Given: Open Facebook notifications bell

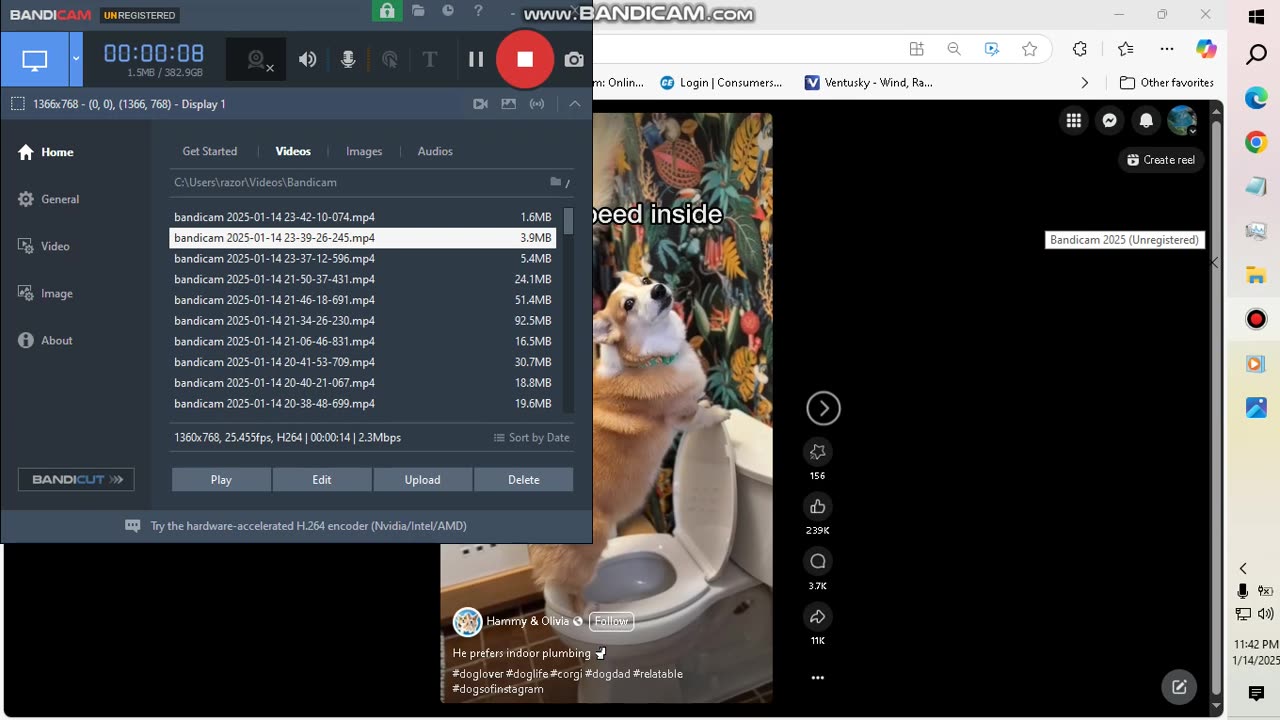Looking at the screenshot, I should 1146,120.
